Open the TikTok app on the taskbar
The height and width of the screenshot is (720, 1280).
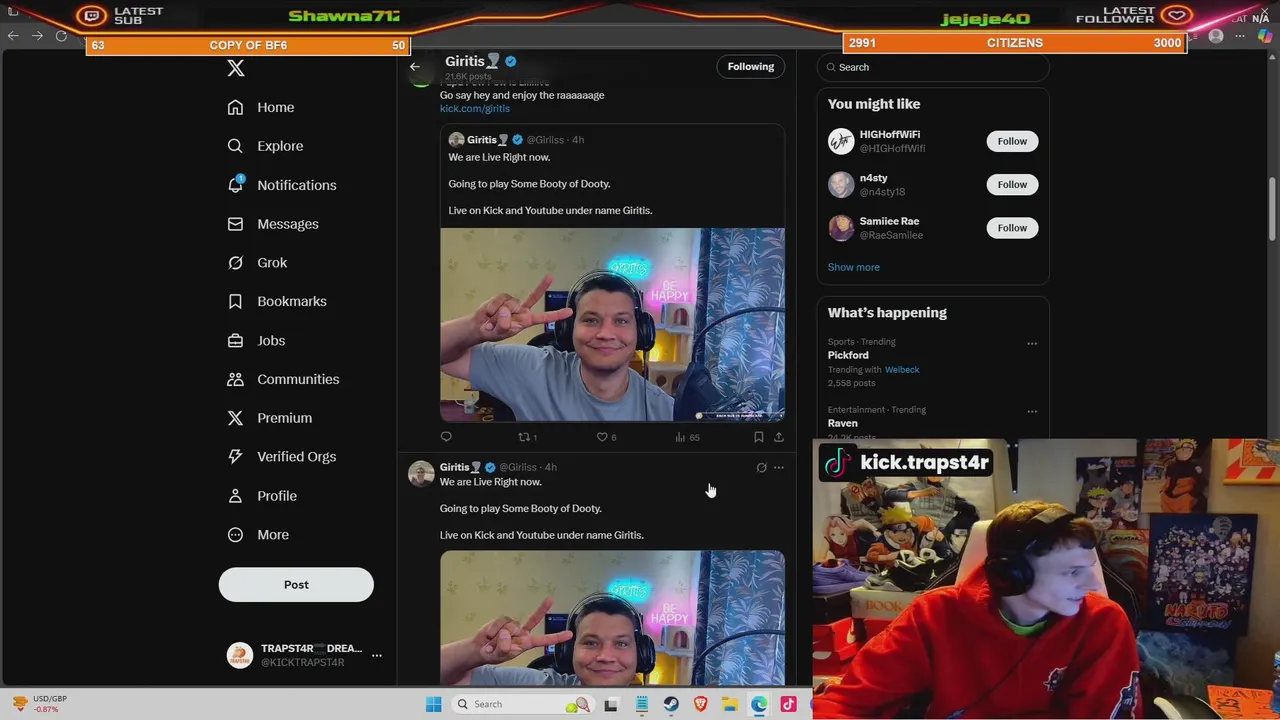pos(789,704)
